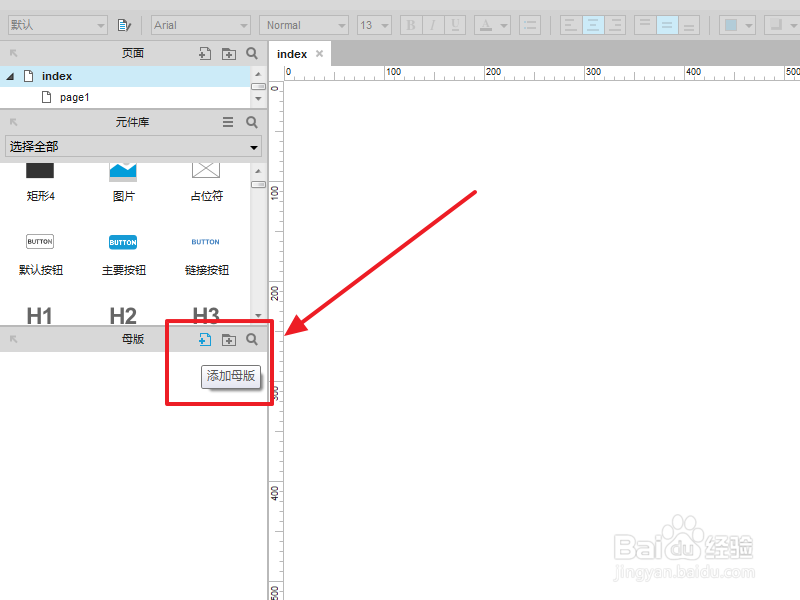Pop out the 母版 panel
800x600 pixels.
pos(14,339)
